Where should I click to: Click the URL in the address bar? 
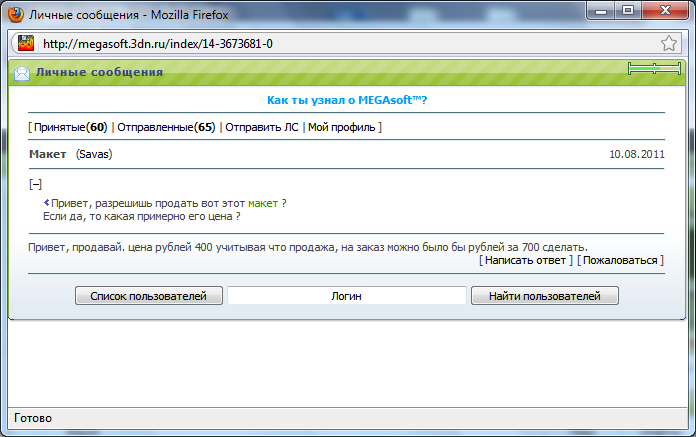pos(158,43)
